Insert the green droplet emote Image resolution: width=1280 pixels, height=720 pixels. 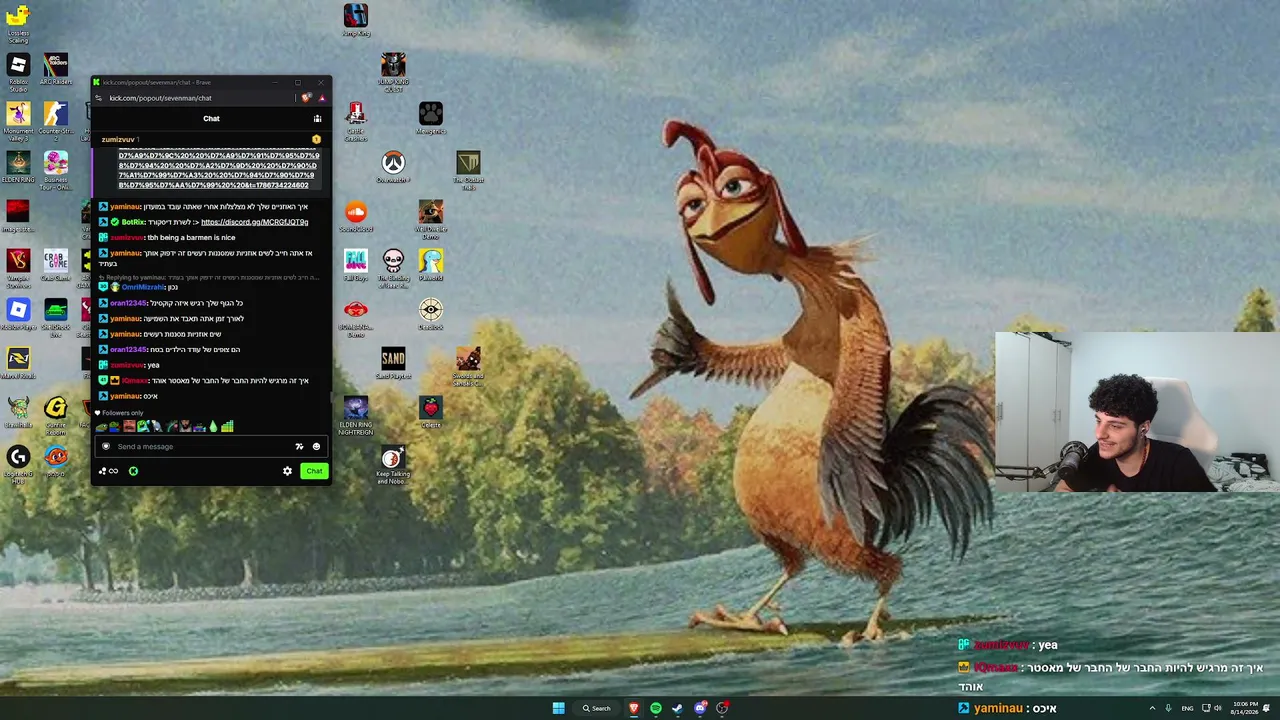coord(213,427)
